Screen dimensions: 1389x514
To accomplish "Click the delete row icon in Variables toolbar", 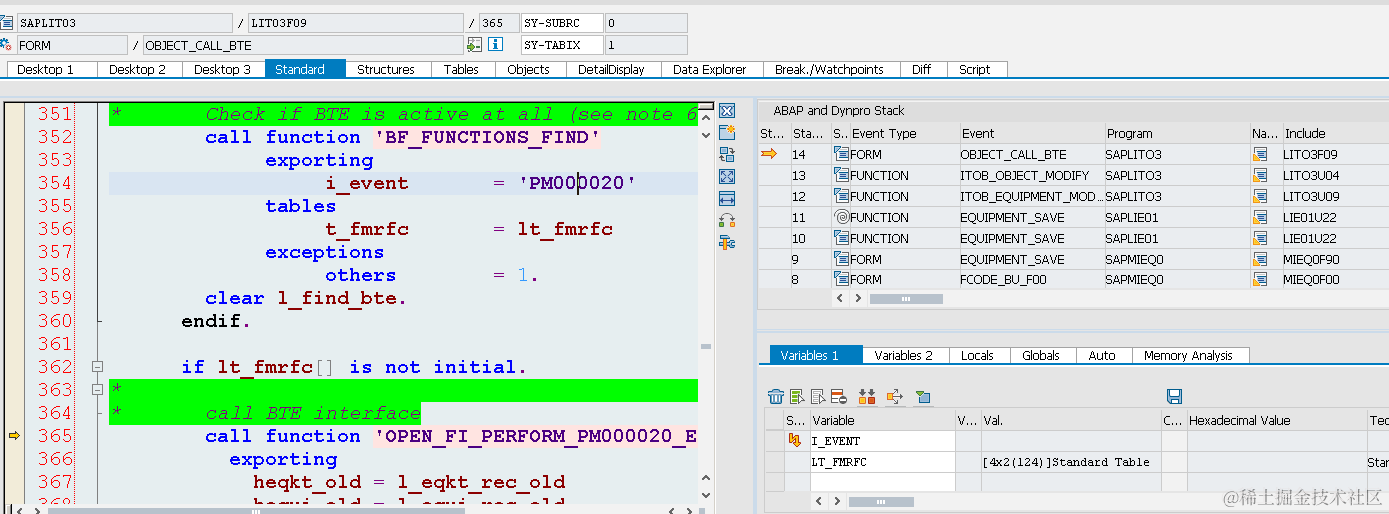I will 838,396.
